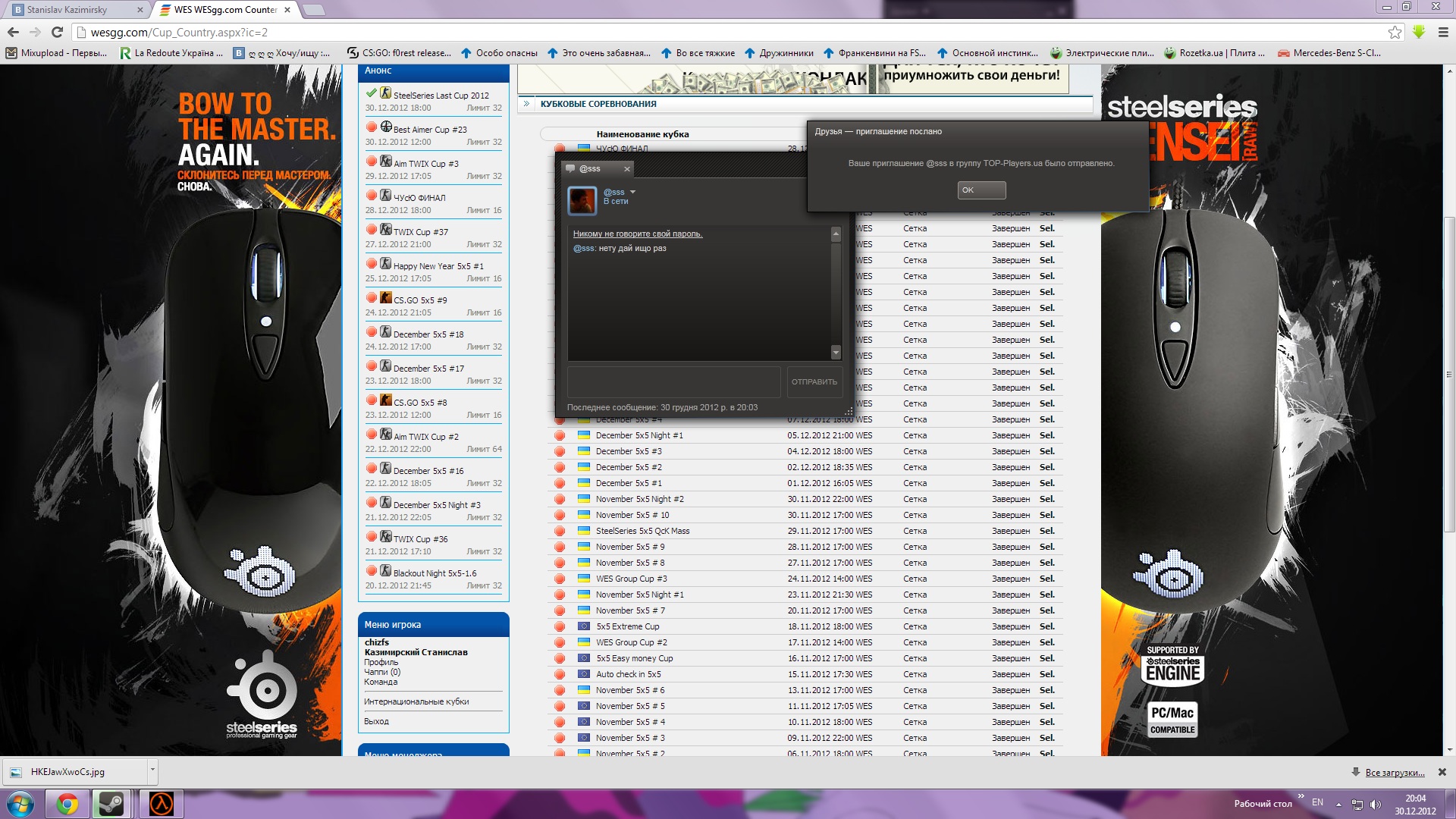Click the red status icon of TWIX Cup #37
This screenshot has height=819, width=1456.
point(372,229)
